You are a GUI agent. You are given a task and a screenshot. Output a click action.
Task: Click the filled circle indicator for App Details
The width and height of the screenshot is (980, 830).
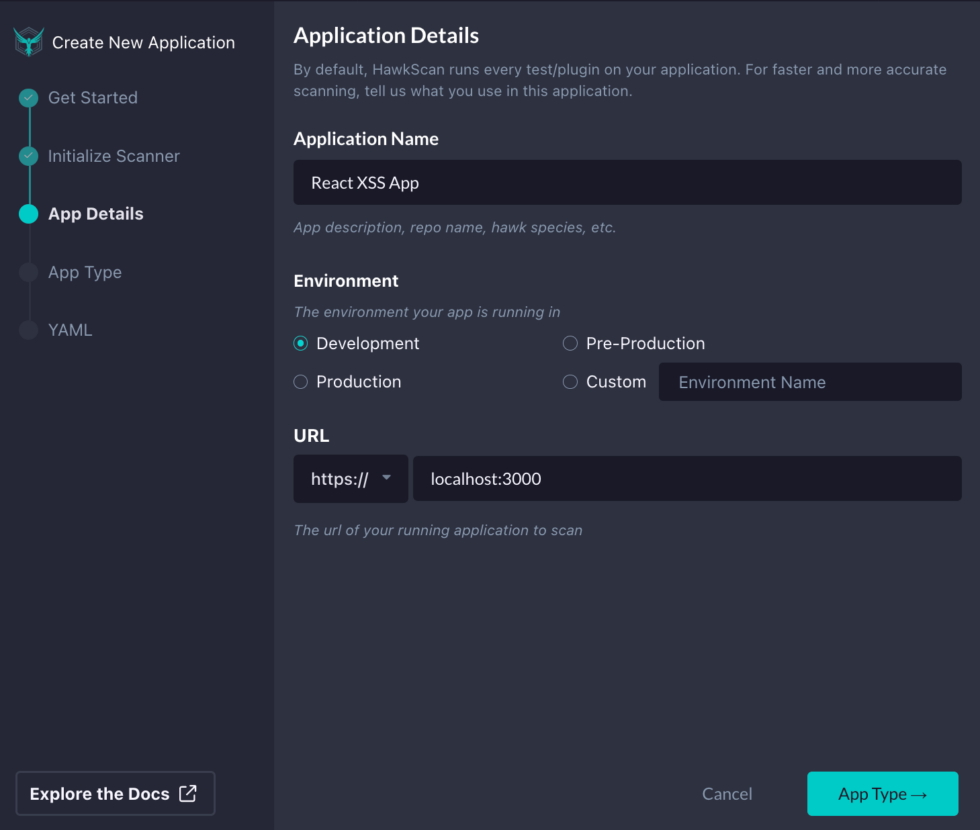coord(28,214)
